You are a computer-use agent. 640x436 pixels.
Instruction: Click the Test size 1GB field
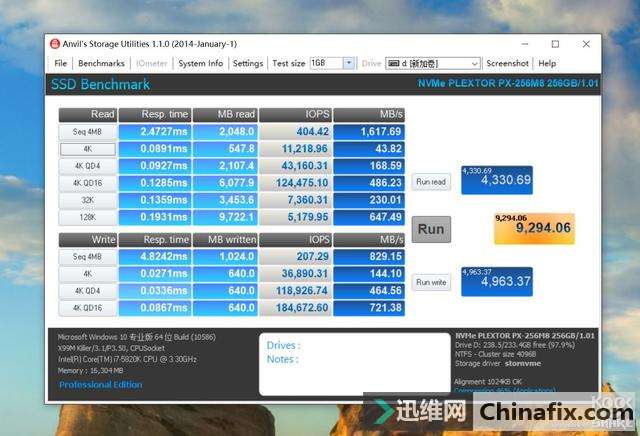pos(327,63)
